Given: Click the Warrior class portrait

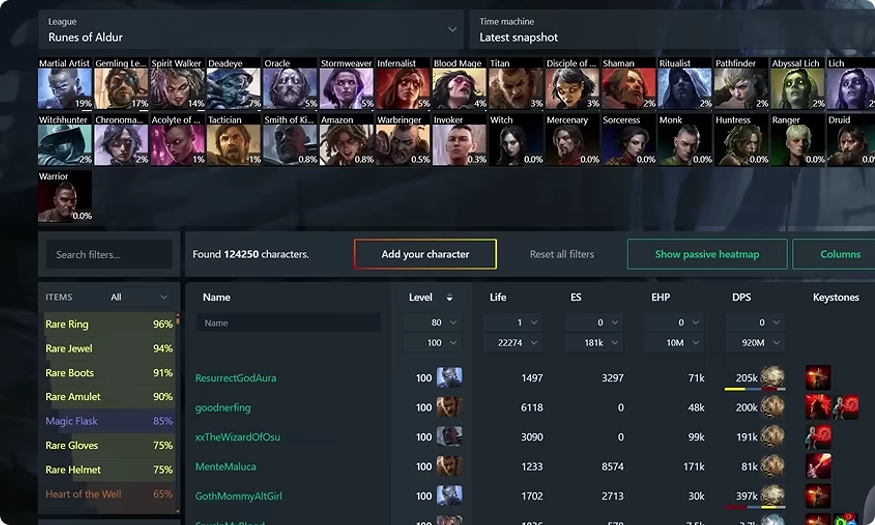Looking at the screenshot, I should tap(65, 196).
